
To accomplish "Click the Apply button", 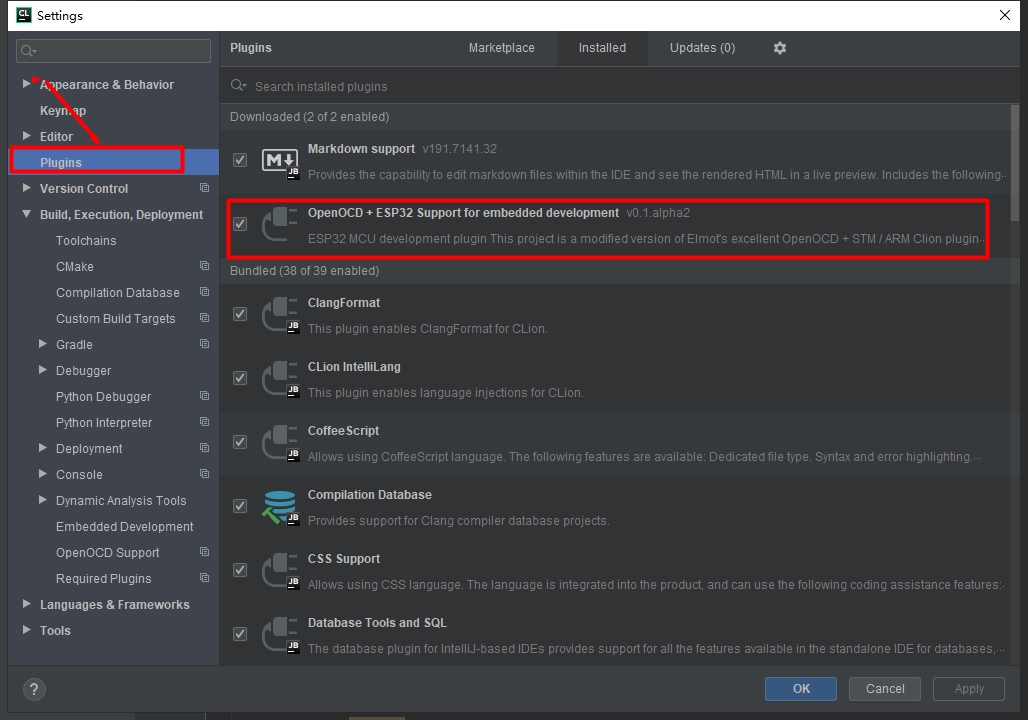I will click(x=969, y=689).
